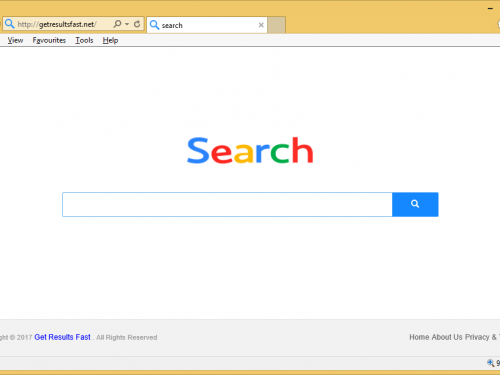Open the Home footer link
Viewport: 500px width, 375px height.
point(419,337)
